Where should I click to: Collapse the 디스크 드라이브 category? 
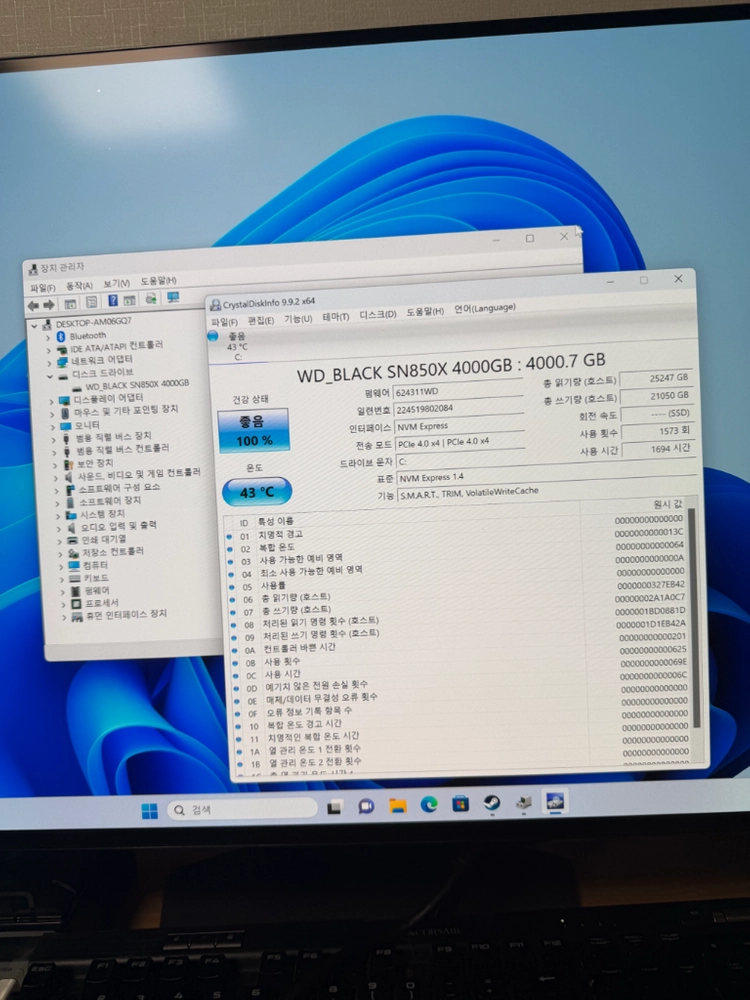(50, 376)
